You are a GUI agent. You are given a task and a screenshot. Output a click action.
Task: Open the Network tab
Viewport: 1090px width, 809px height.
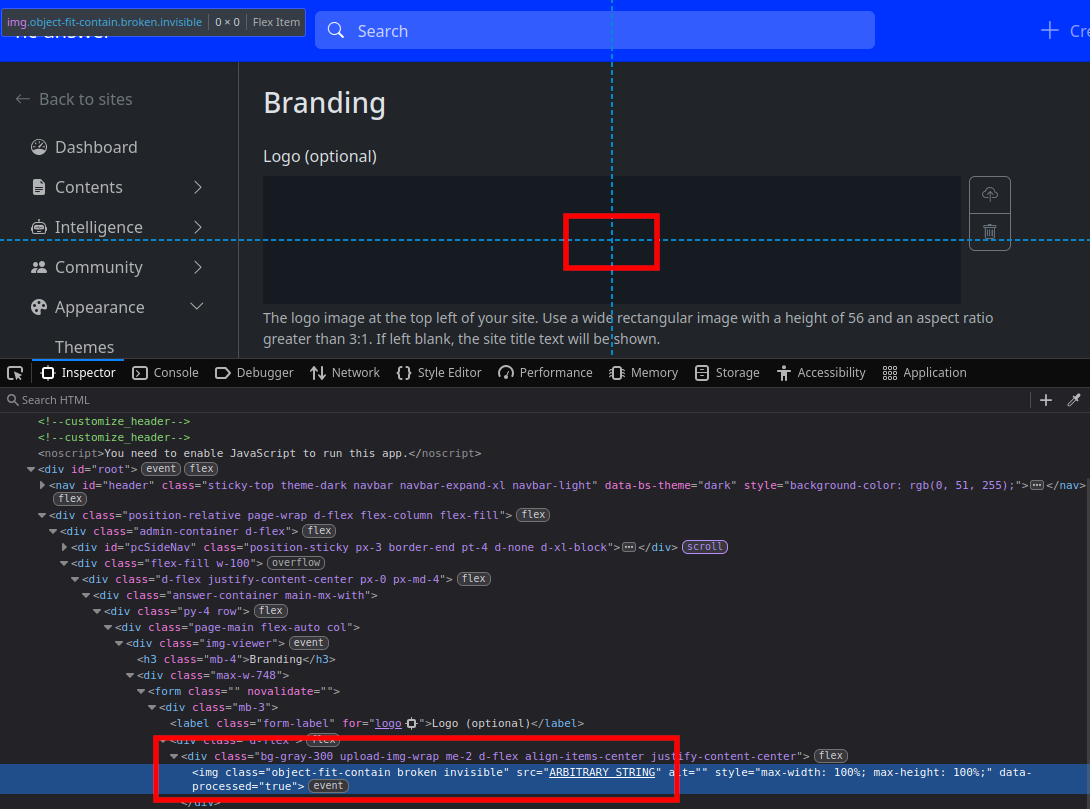click(345, 373)
